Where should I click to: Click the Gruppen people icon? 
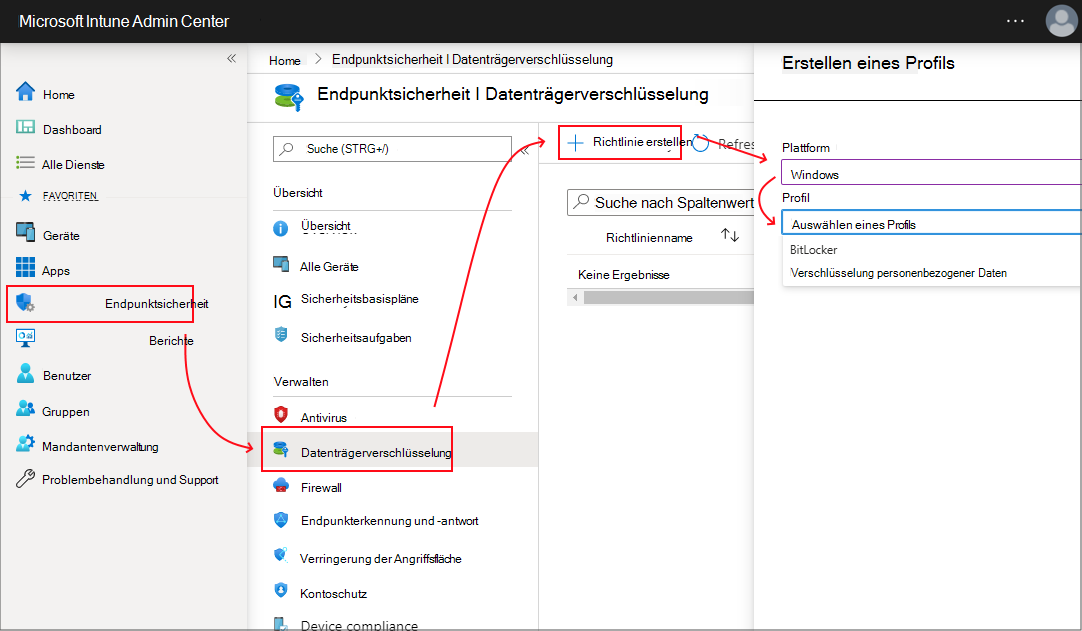tap(26, 409)
